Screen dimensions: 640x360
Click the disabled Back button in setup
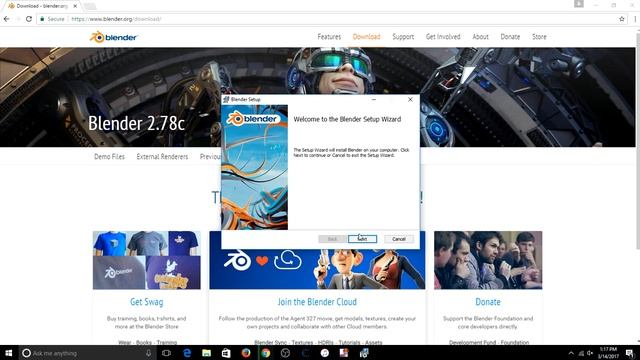[332, 239]
